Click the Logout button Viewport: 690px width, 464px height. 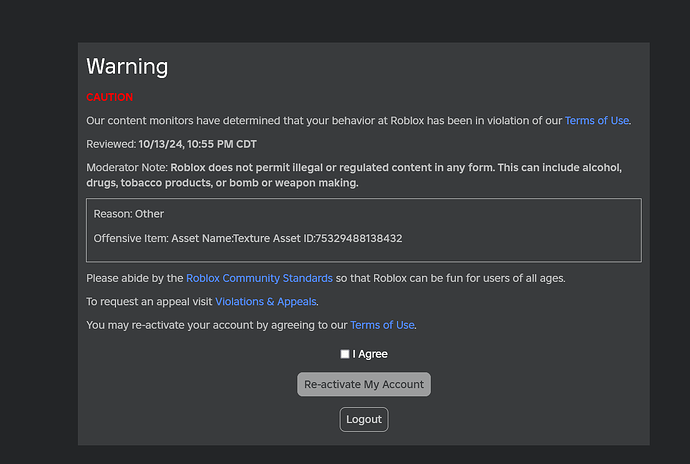364,420
